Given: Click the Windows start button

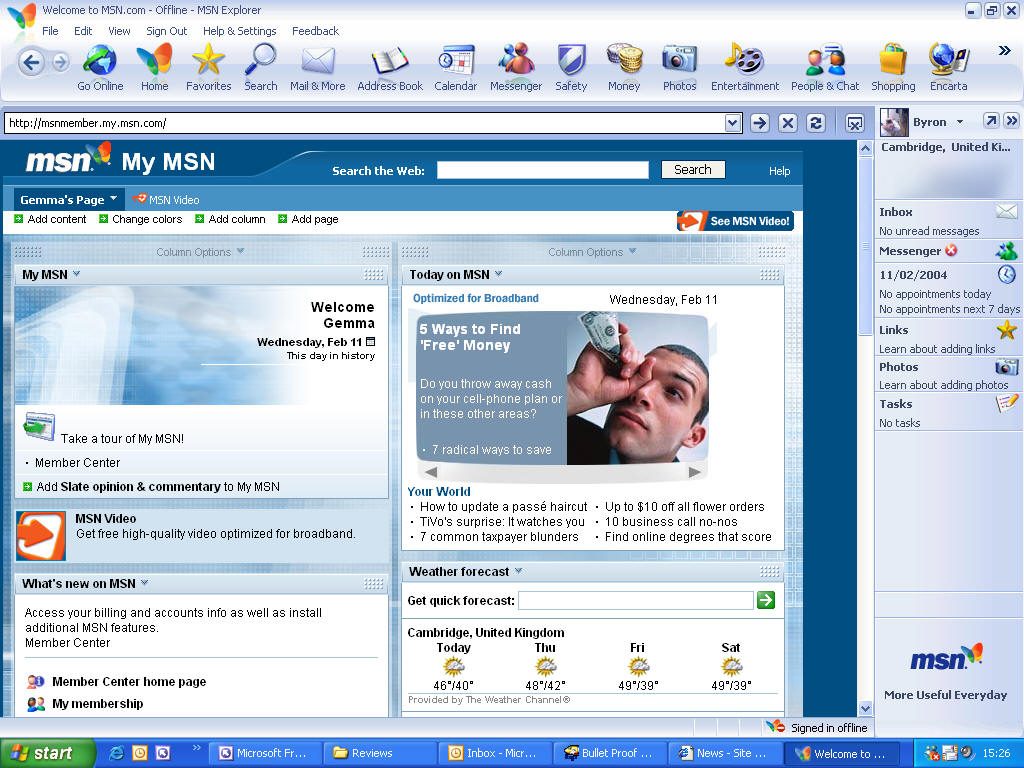Looking at the screenshot, I should pos(47,753).
